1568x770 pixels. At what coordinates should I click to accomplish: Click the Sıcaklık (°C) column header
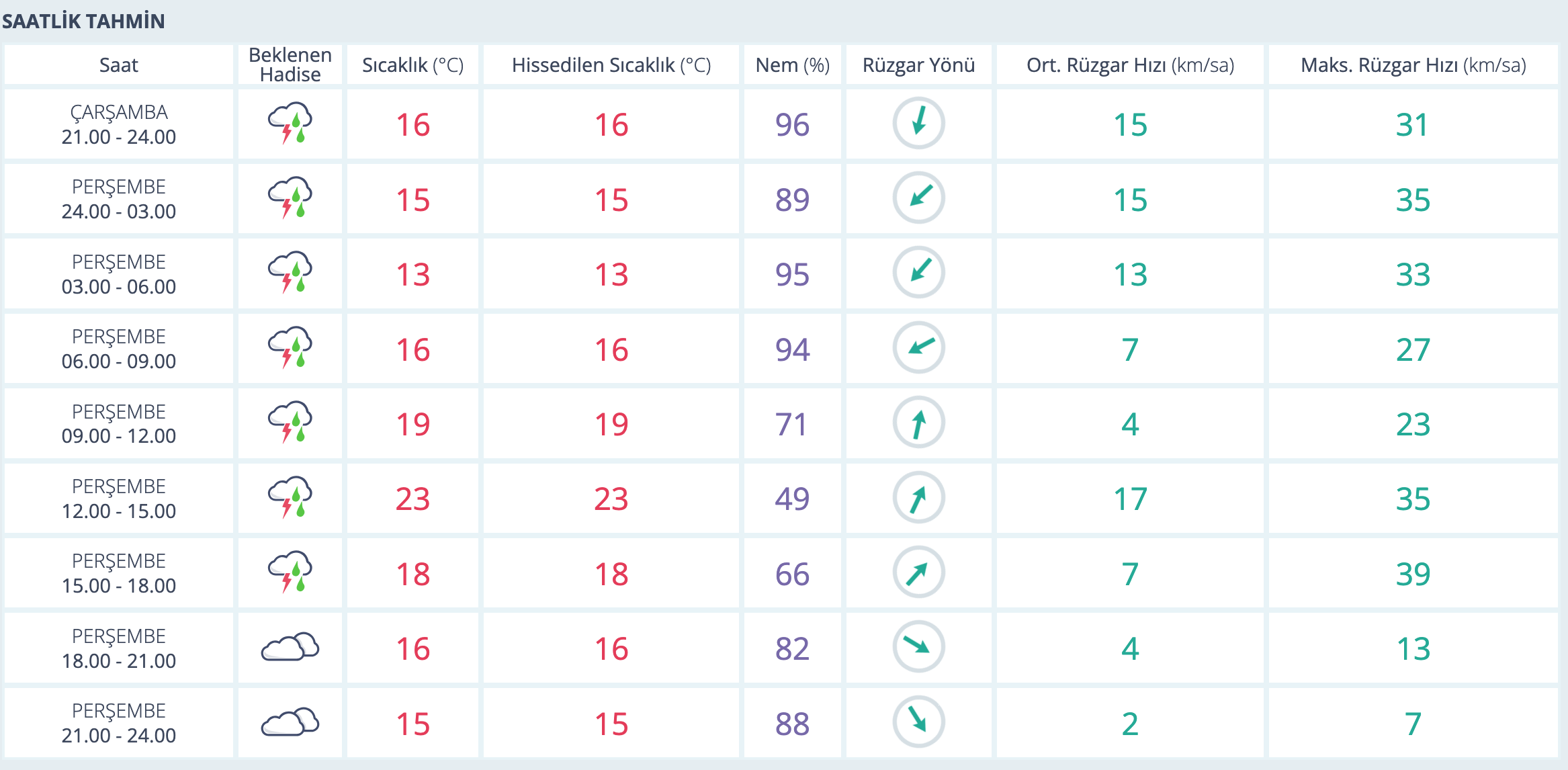point(412,65)
